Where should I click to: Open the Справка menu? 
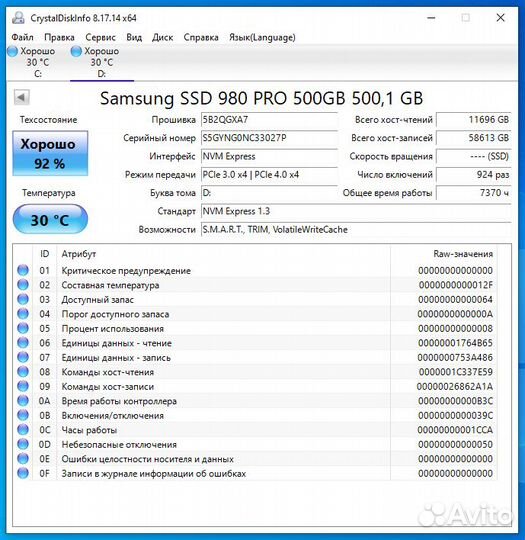pos(201,37)
